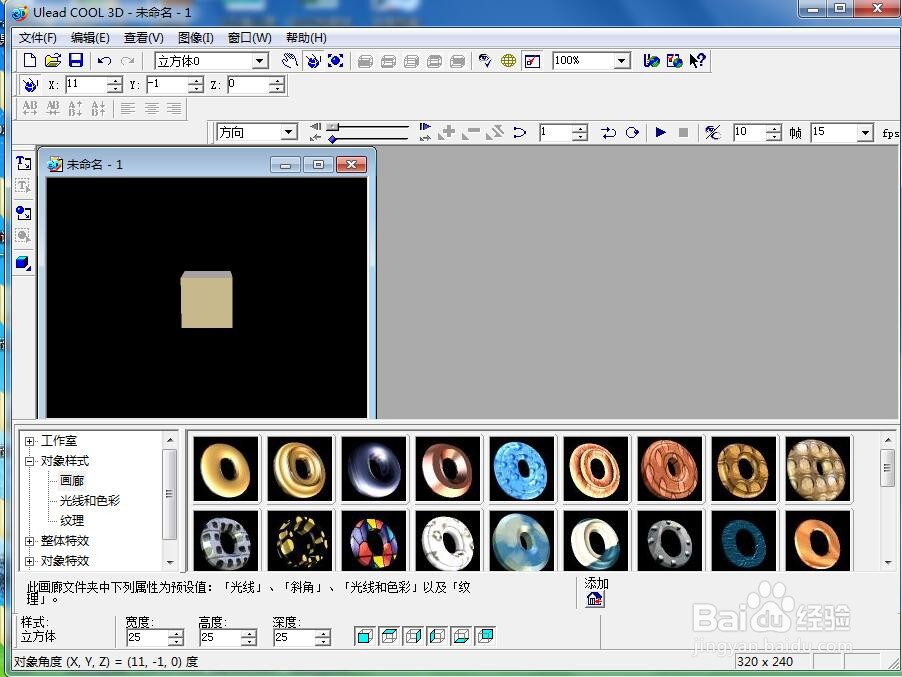The width and height of the screenshot is (902, 677).
Task: Open the object list dropdown 立方体0
Action: [260, 60]
